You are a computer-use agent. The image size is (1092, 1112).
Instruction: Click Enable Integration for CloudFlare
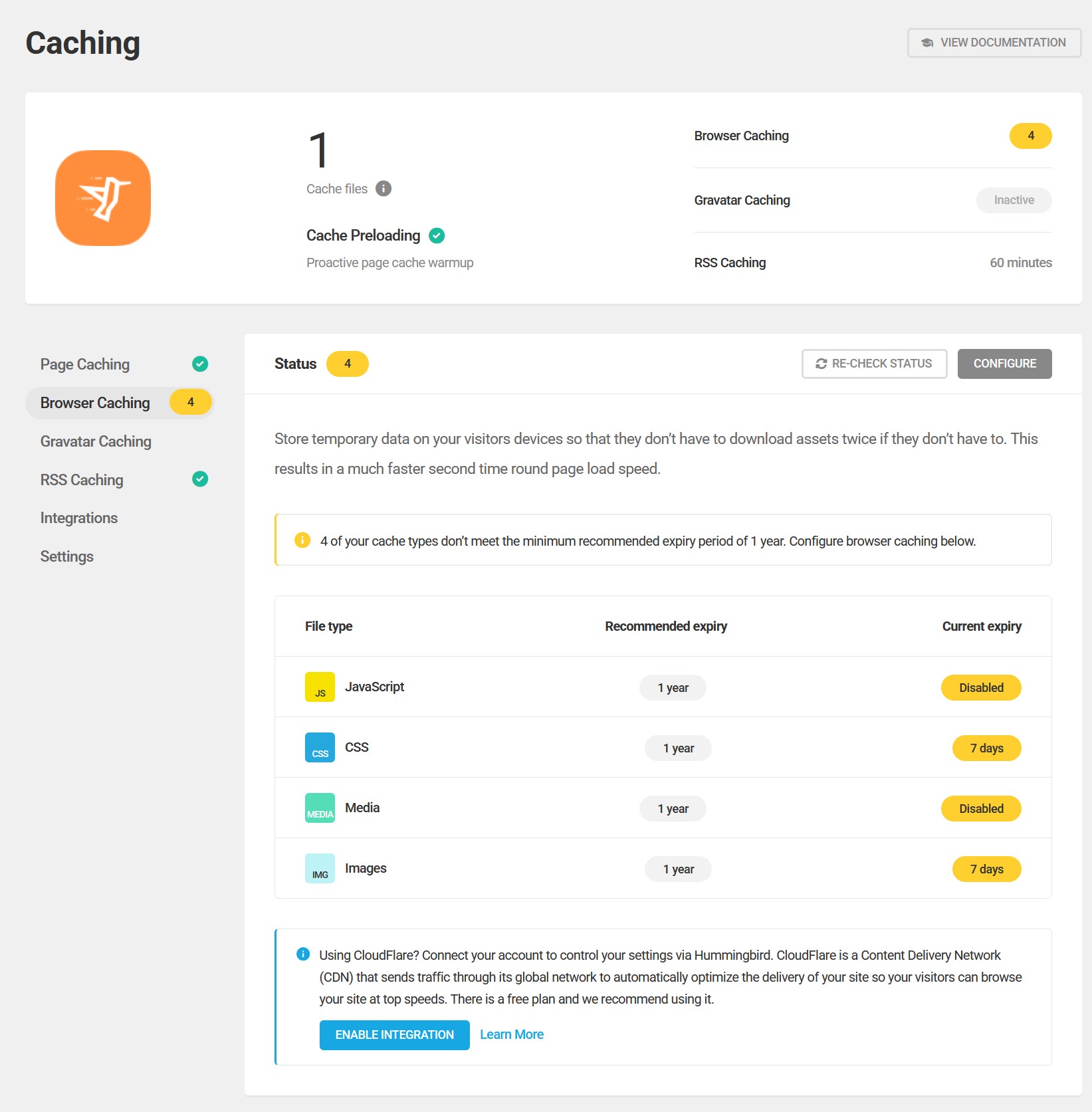(394, 1035)
